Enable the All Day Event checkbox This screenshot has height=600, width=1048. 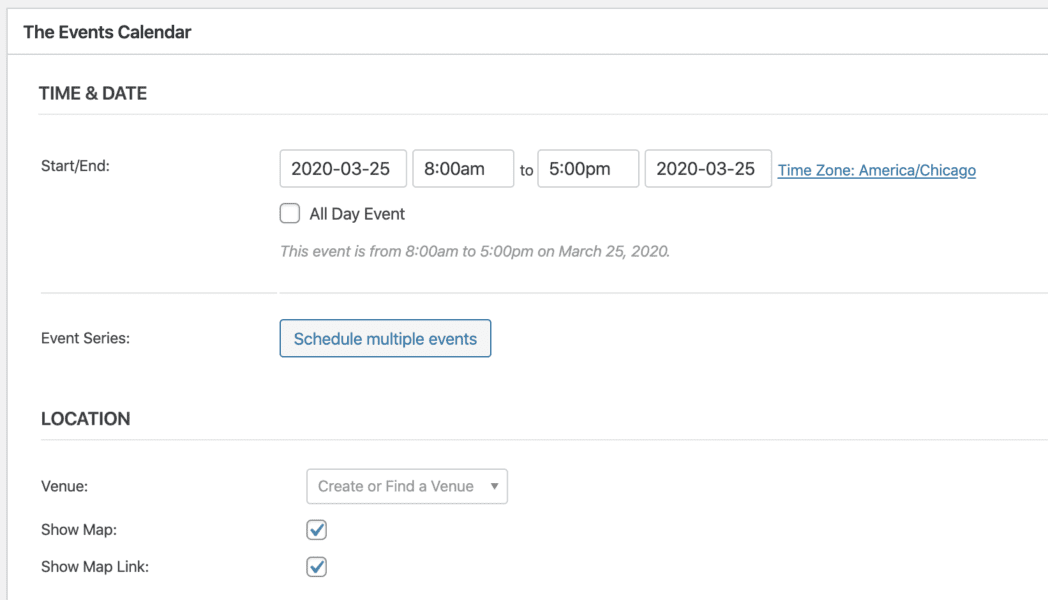click(x=290, y=213)
